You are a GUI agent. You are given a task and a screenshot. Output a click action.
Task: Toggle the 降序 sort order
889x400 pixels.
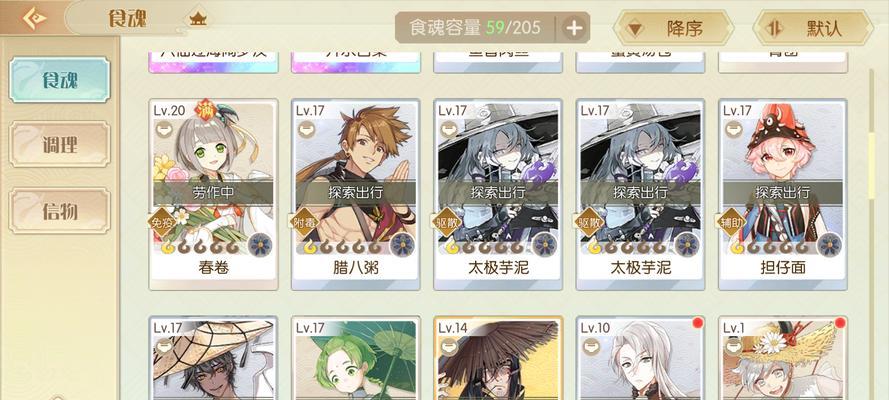click(x=673, y=28)
